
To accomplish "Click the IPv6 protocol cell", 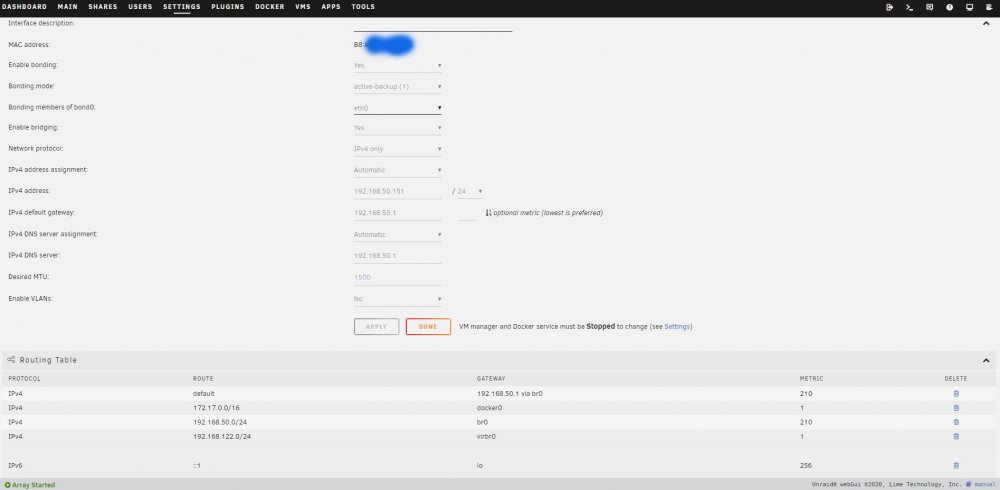I will pos(15,466).
